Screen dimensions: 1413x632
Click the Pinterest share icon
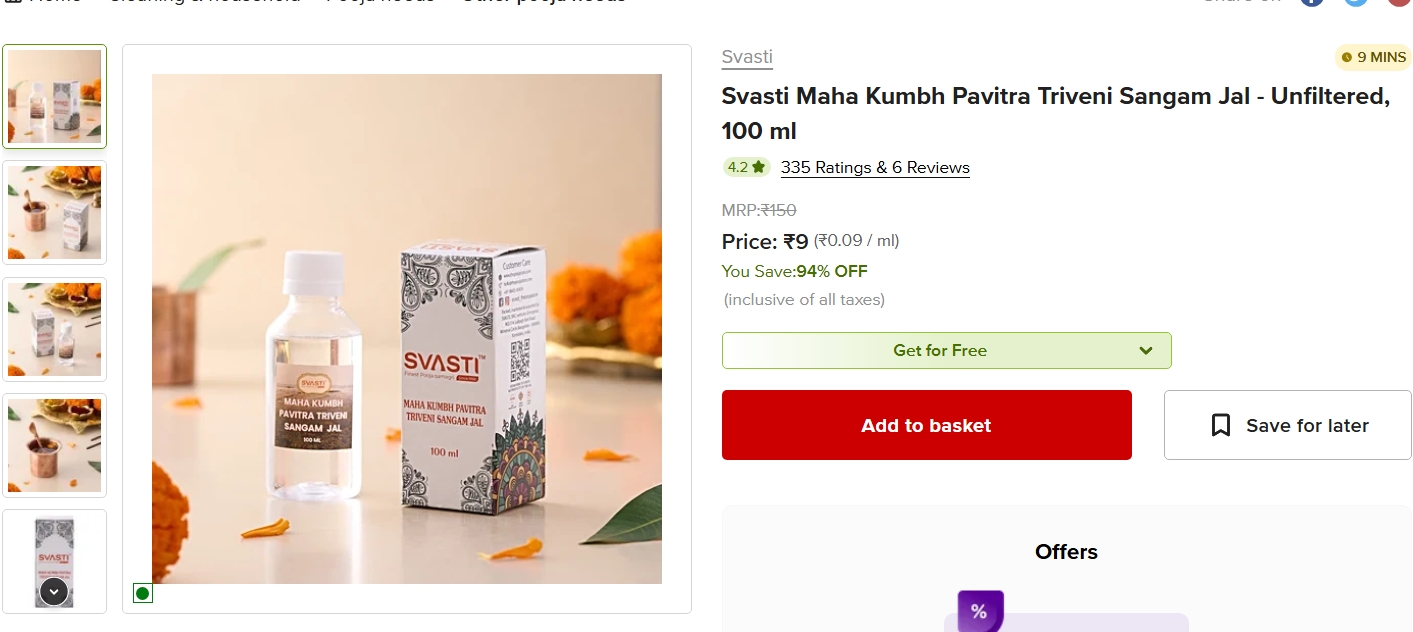point(1399,2)
